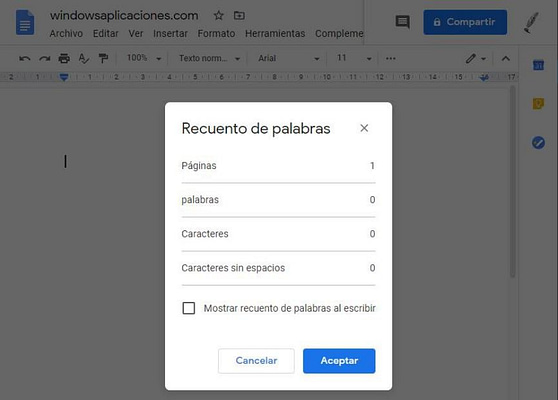Click the Cancelar button
558x400 pixels.
(256, 361)
